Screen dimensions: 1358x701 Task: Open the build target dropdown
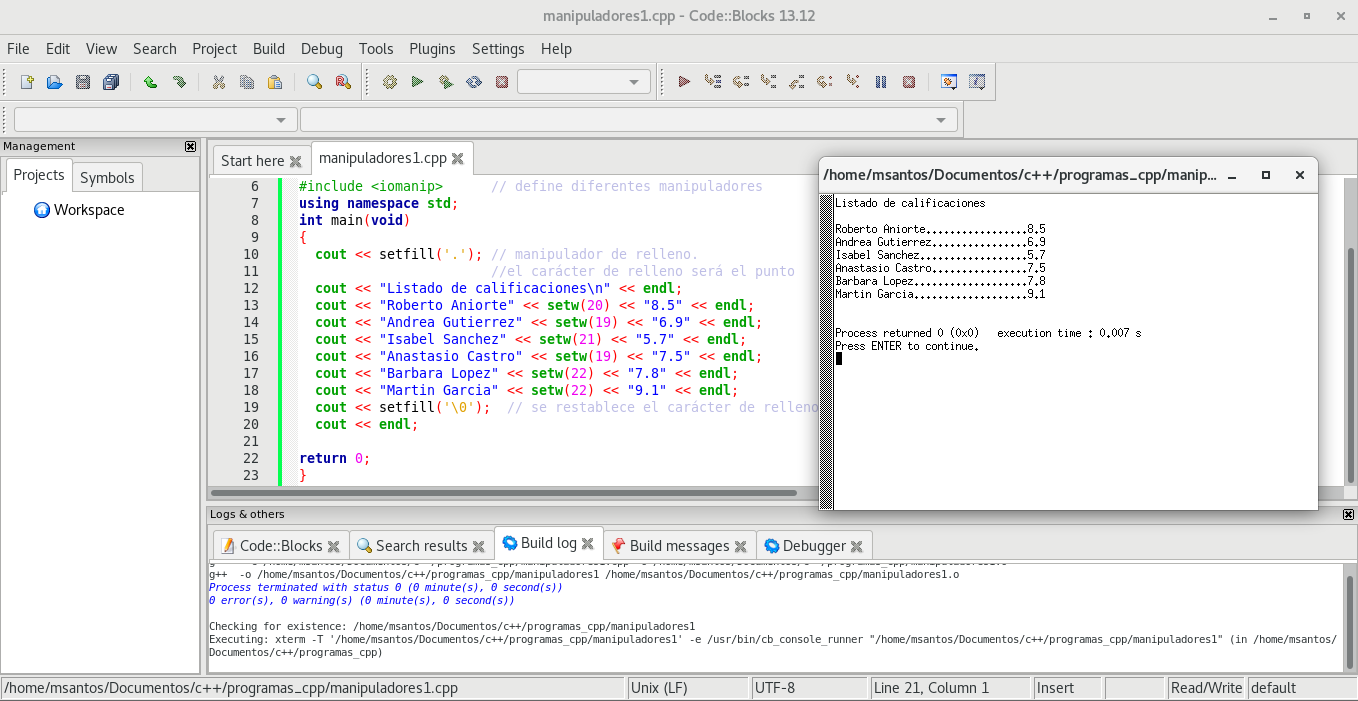pos(634,82)
